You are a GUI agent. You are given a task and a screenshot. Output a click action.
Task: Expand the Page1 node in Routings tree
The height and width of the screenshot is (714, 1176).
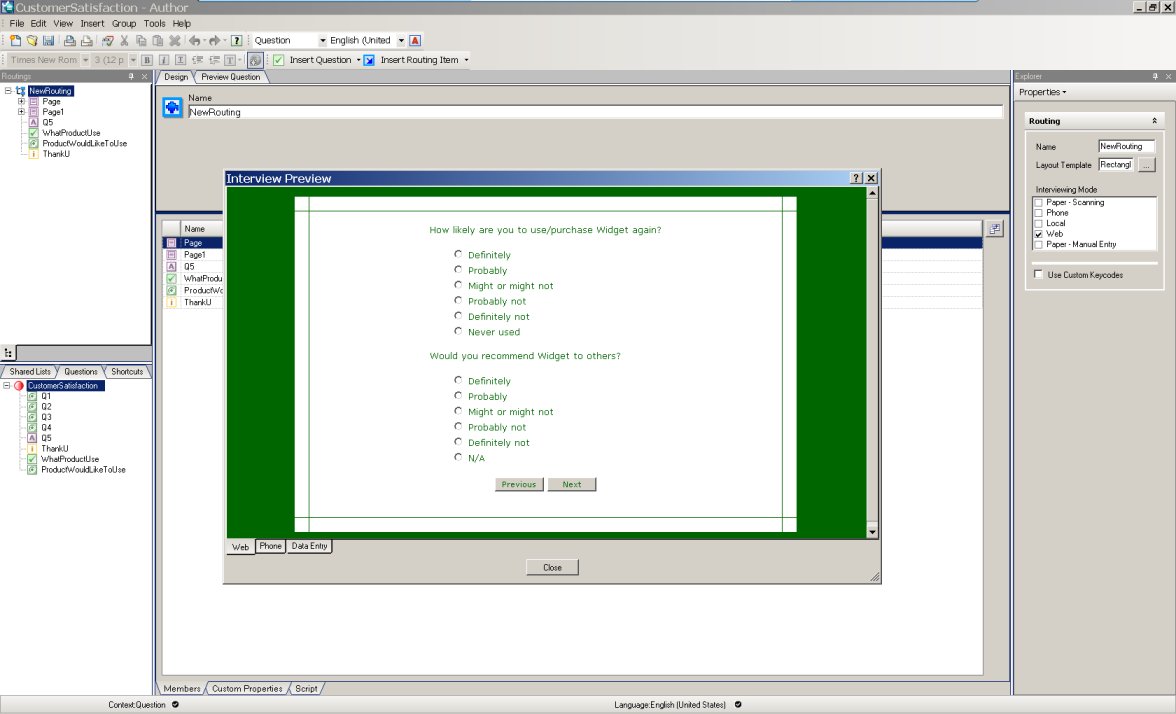click(x=21, y=112)
